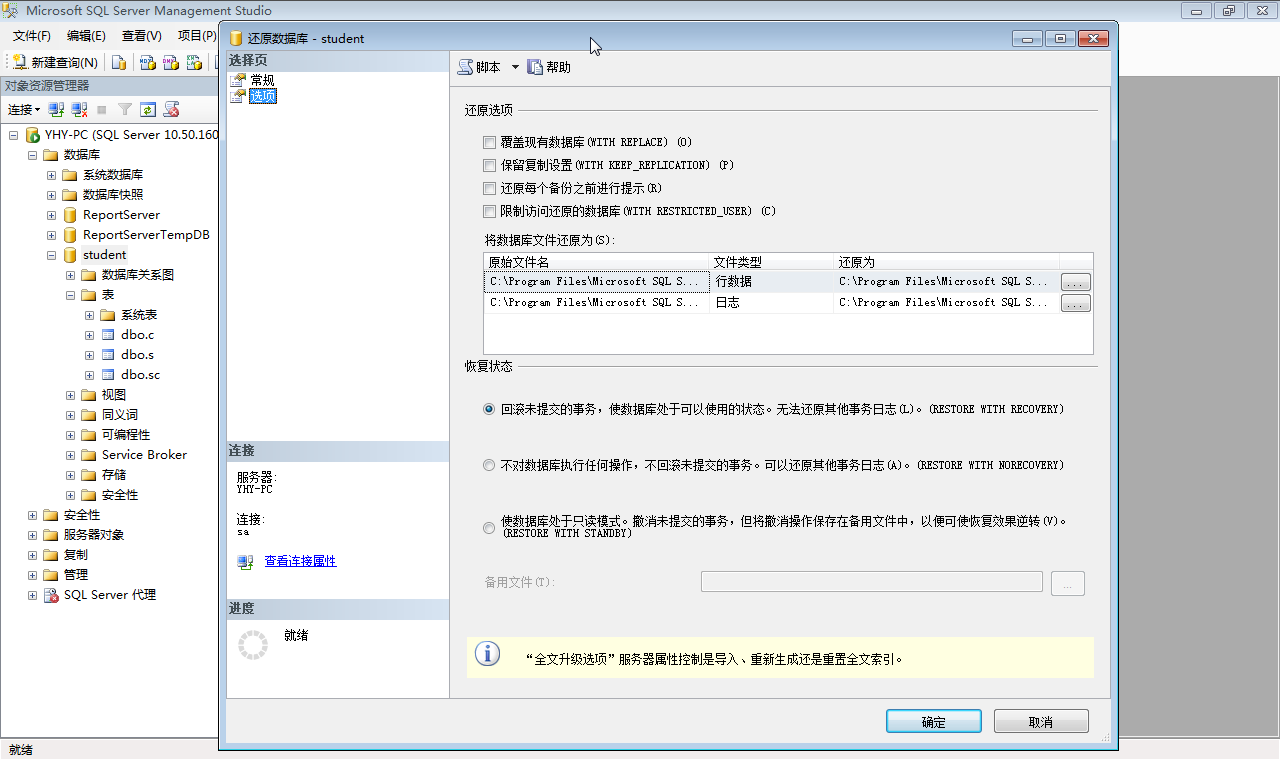Screen dimensions: 1280x760
Task: Click the XMLA query toolbar icon
Action: click(x=194, y=62)
